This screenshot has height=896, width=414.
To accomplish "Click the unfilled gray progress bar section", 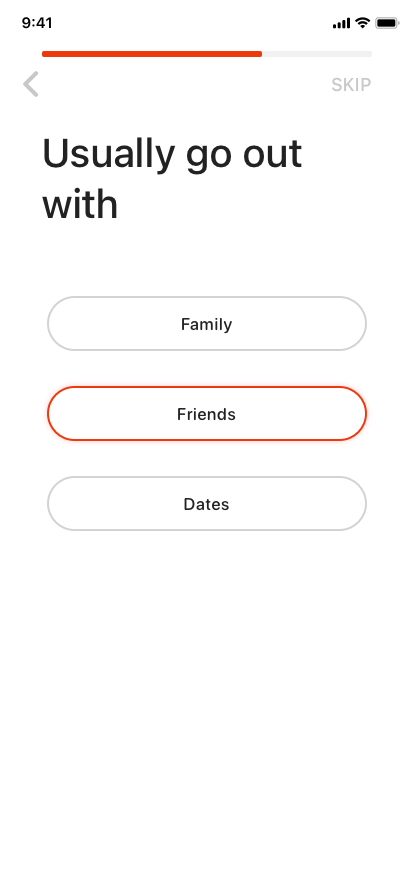I will click(317, 54).
